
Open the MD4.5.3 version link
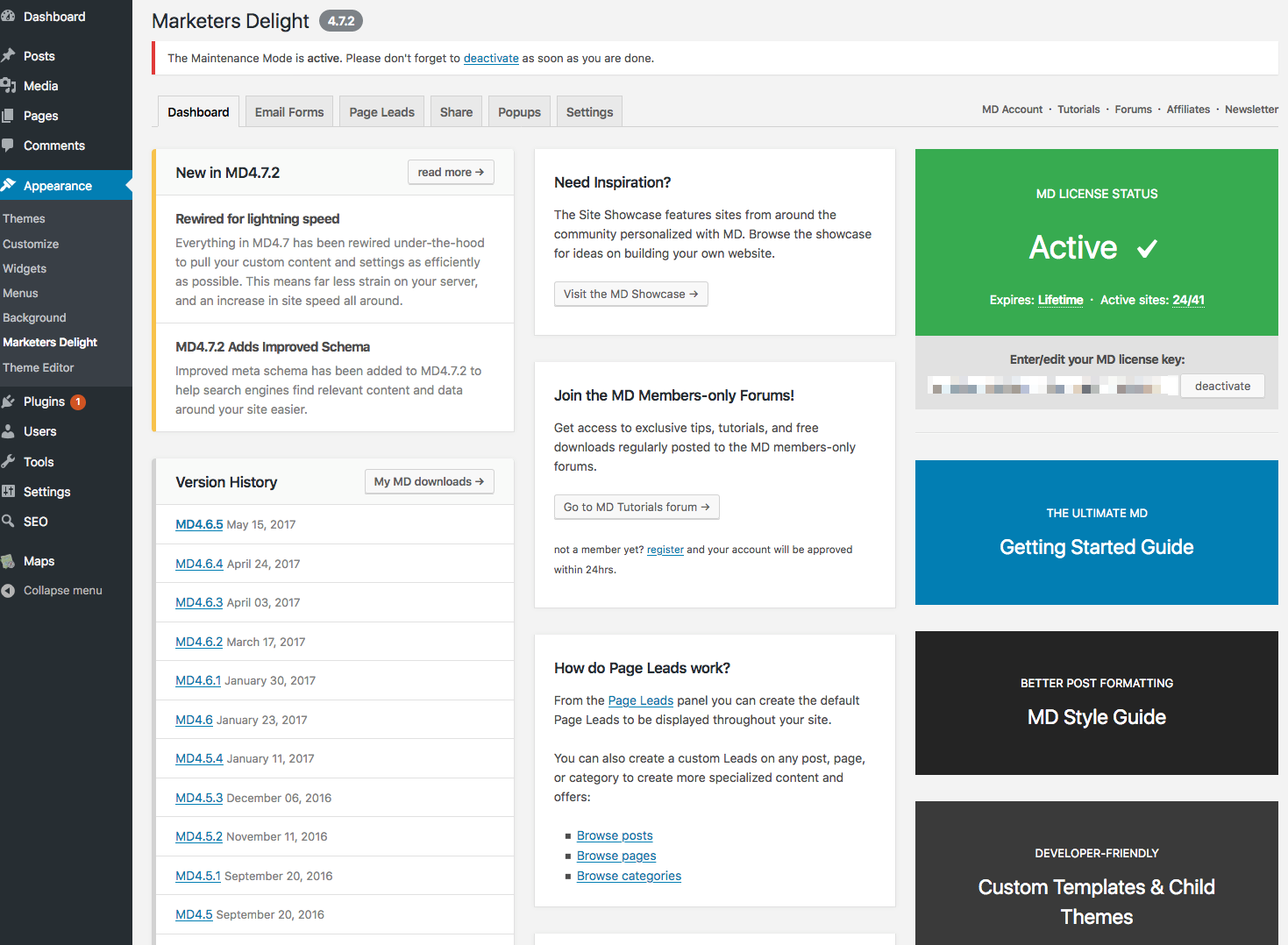point(199,798)
